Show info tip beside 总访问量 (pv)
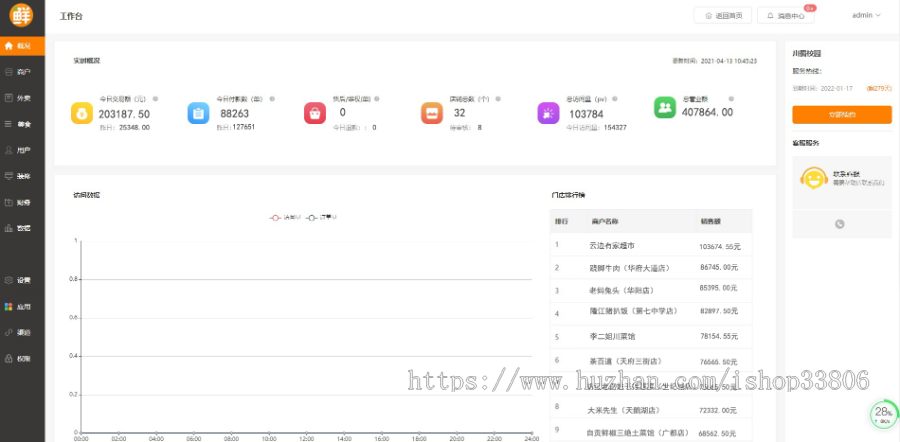This screenshot has width=900, height=442. click(x=614, y=99)
